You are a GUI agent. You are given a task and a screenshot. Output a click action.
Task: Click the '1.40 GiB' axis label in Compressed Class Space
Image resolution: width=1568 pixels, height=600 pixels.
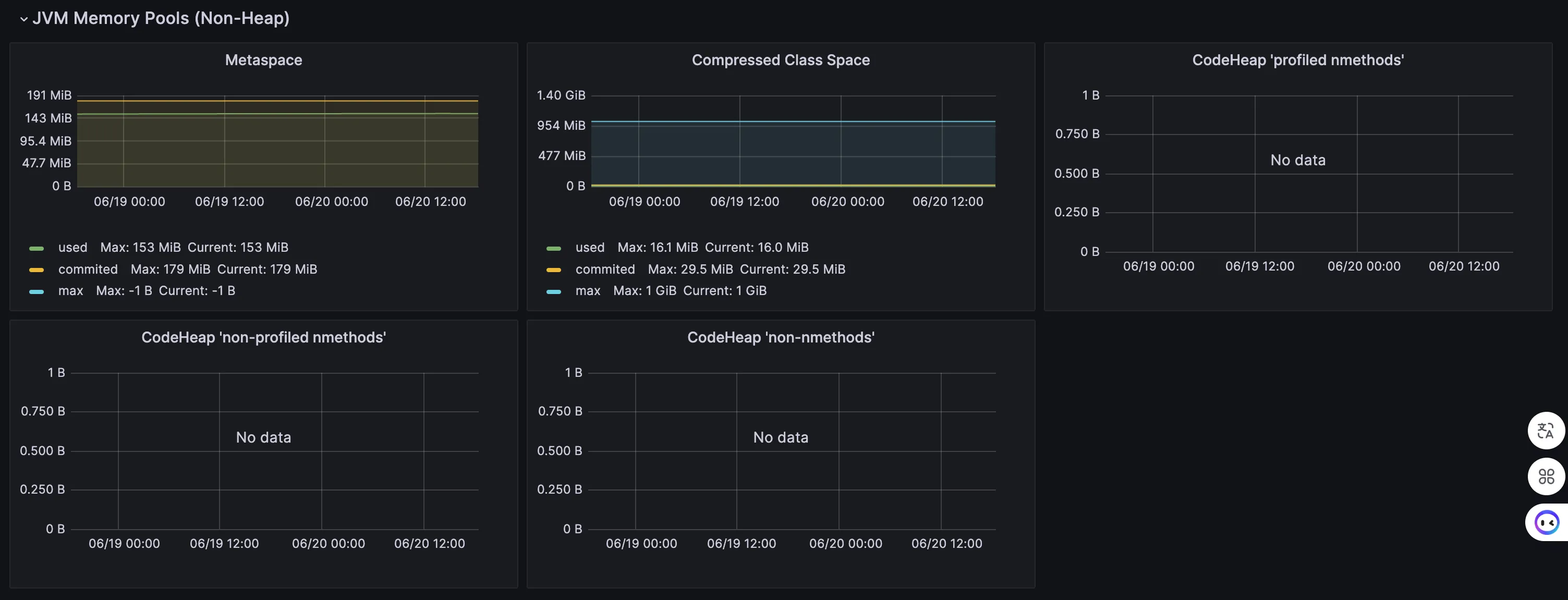coord(561,95)
